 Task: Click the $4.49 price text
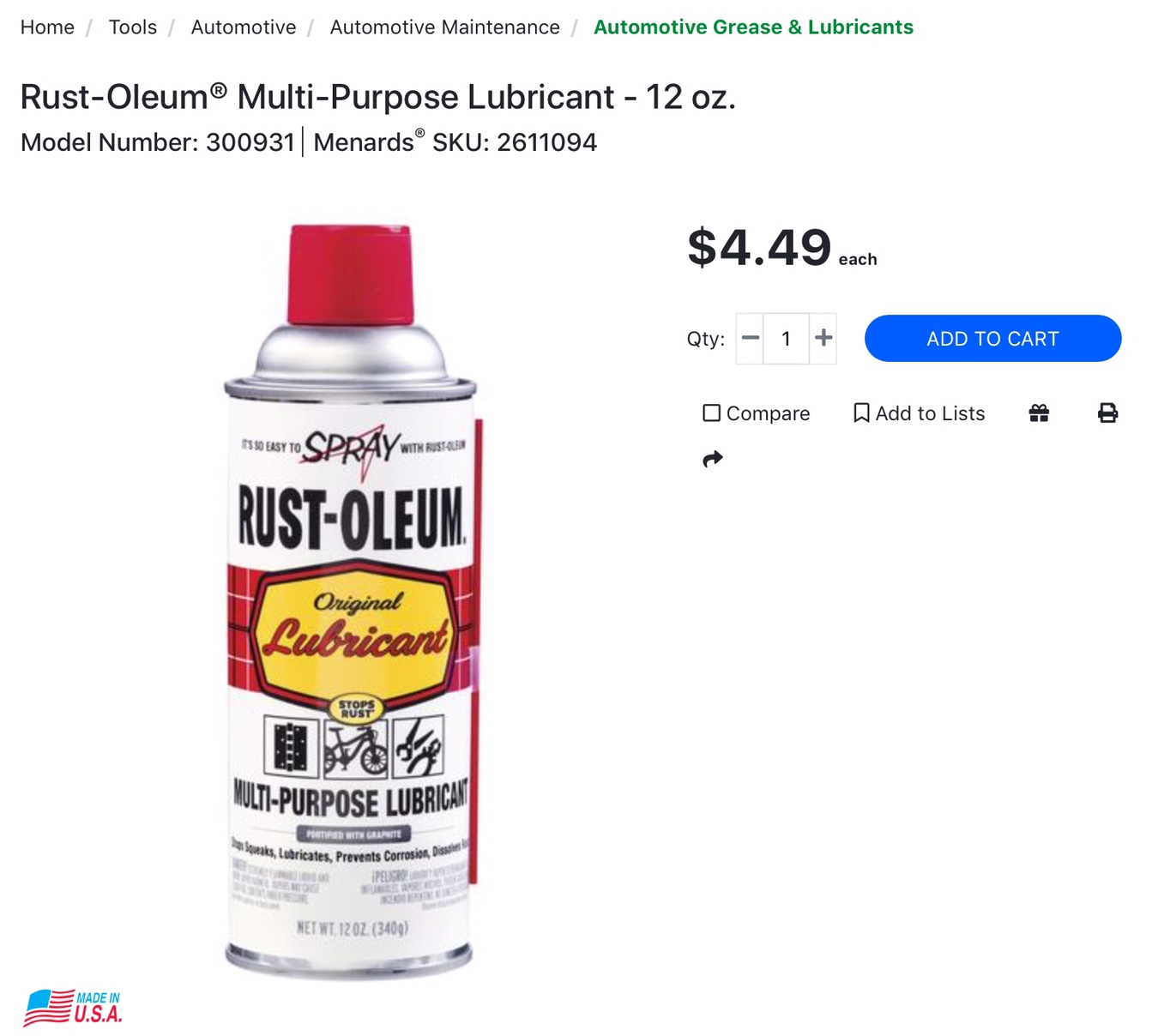pyautogui.click(x=759, y=247)
